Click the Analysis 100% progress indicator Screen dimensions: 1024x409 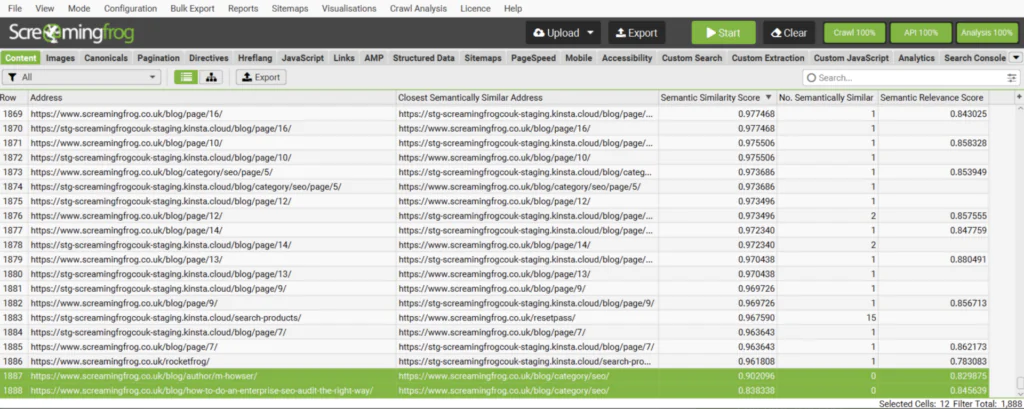(987, 33)
